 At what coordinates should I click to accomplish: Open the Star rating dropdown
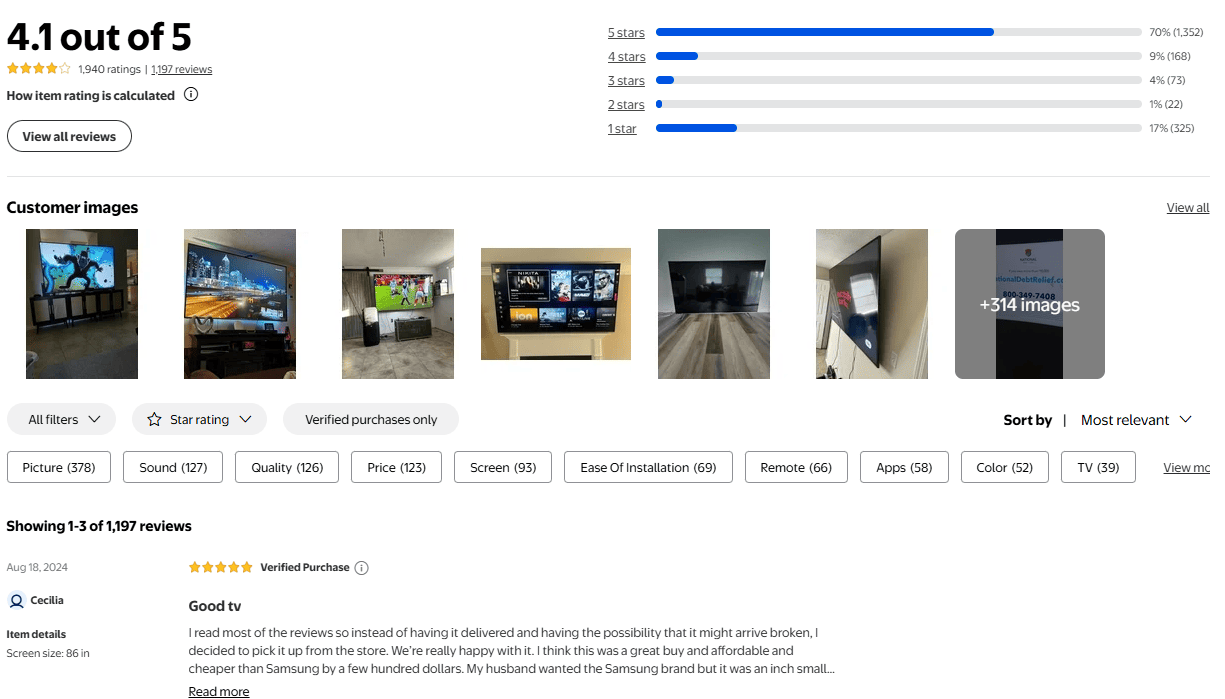[x=199, y=419]
